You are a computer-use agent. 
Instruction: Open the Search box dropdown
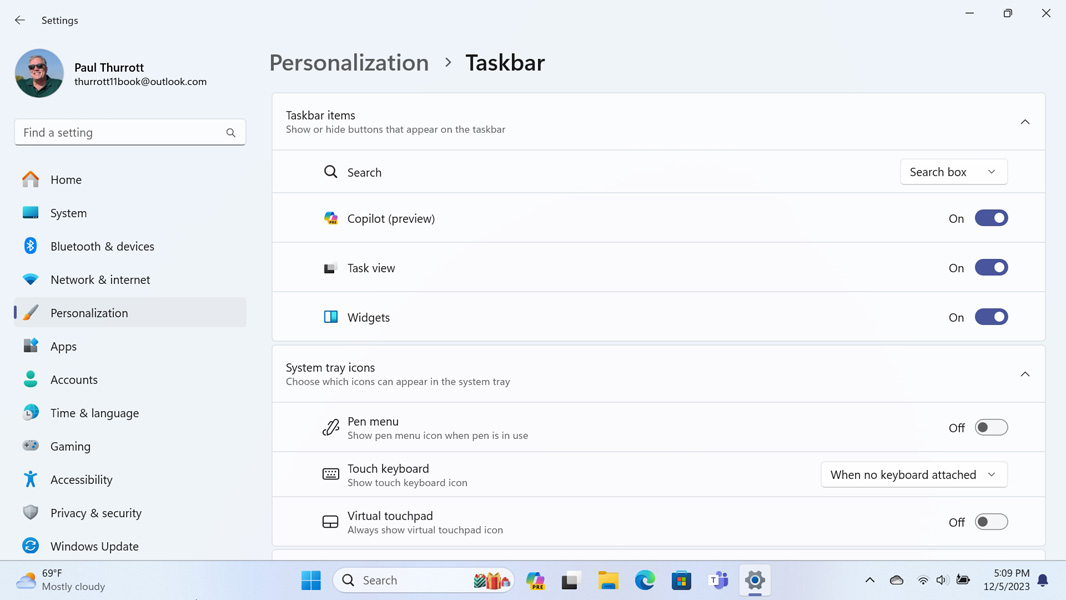pos(953,172)
